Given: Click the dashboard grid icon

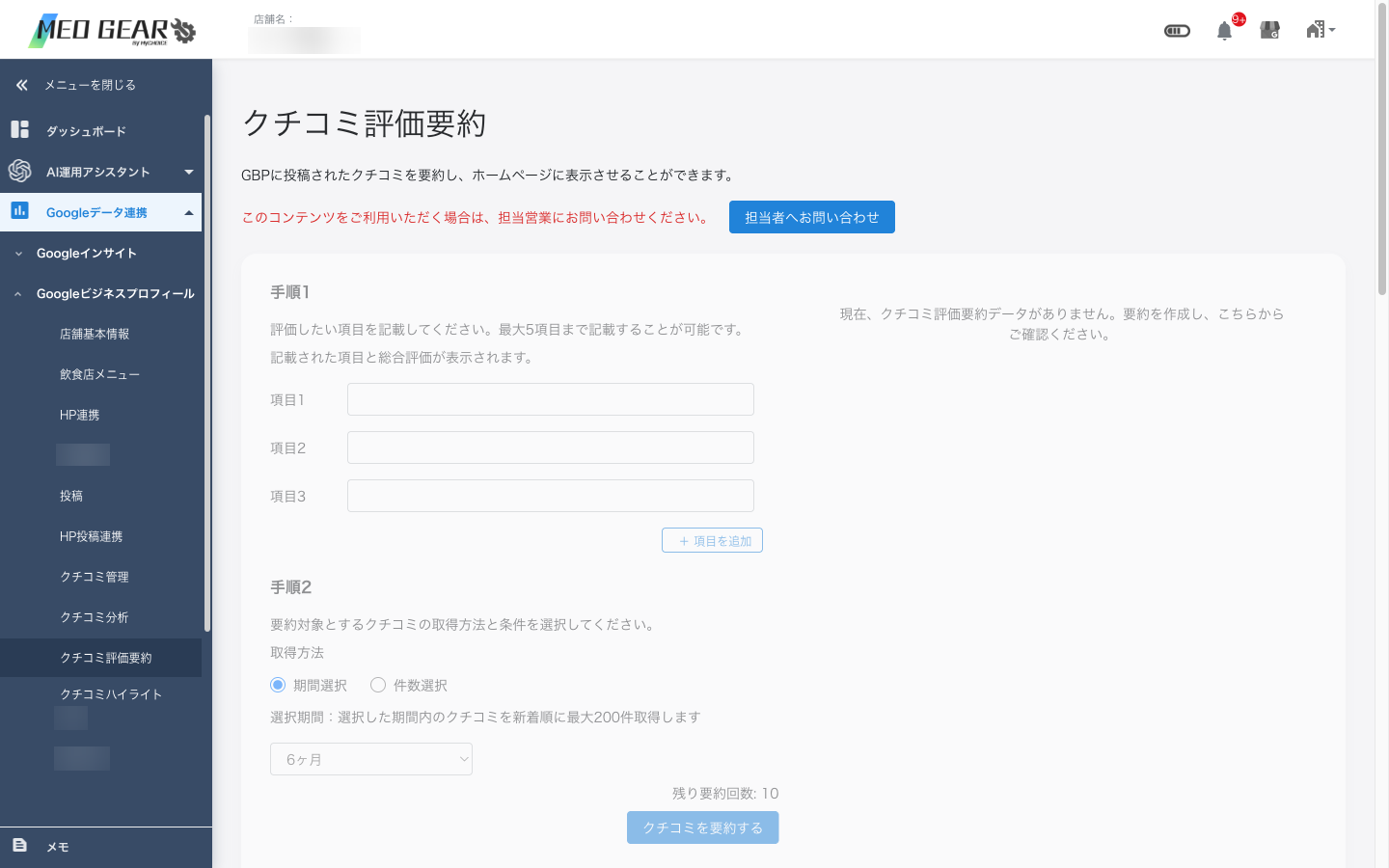Looking at the screenshot, I should tap(19, 129).
